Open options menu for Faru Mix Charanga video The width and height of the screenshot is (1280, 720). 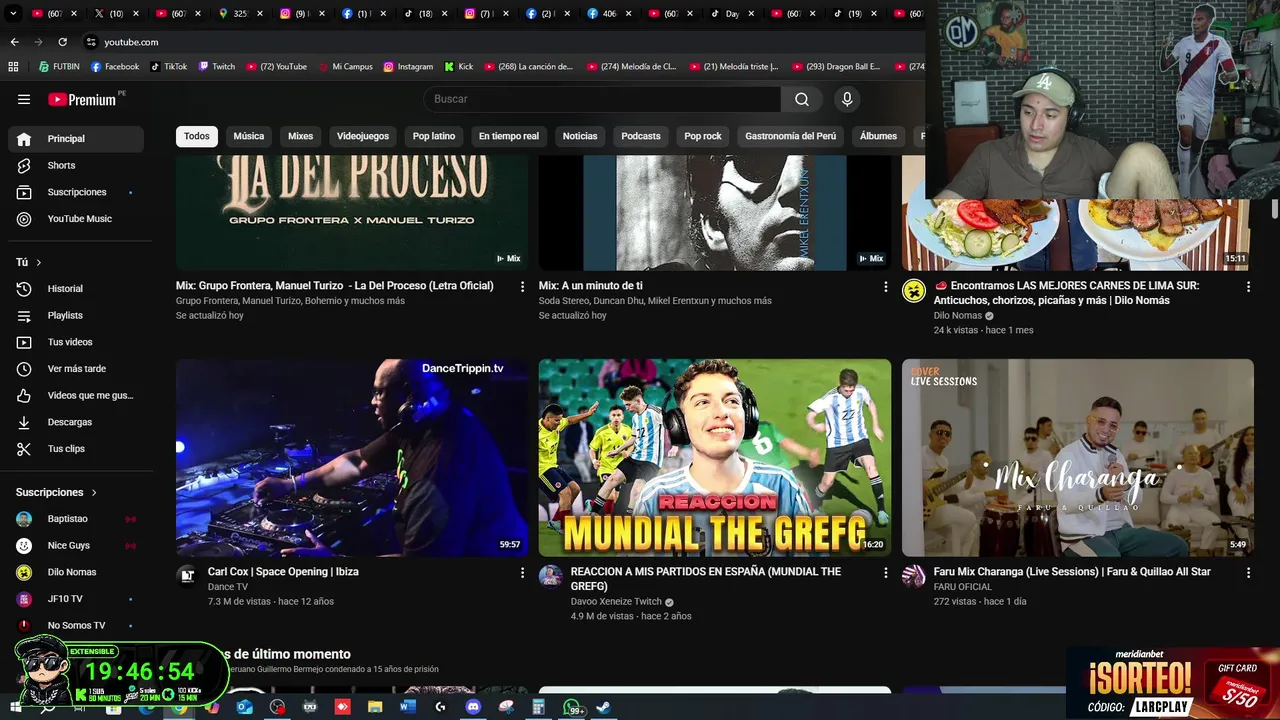point(1248,572)
